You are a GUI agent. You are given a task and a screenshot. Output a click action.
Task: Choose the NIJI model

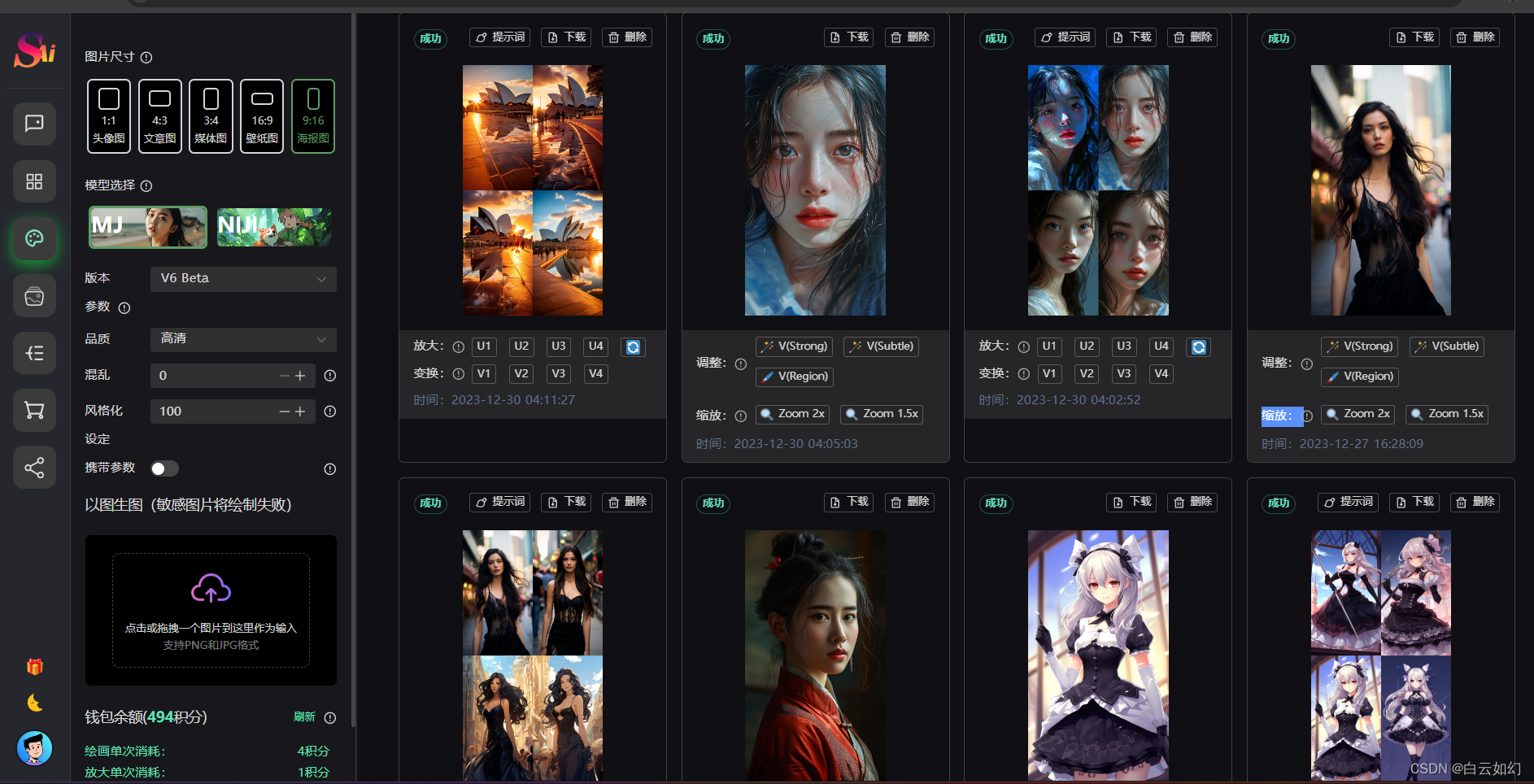tap(274, 227)
